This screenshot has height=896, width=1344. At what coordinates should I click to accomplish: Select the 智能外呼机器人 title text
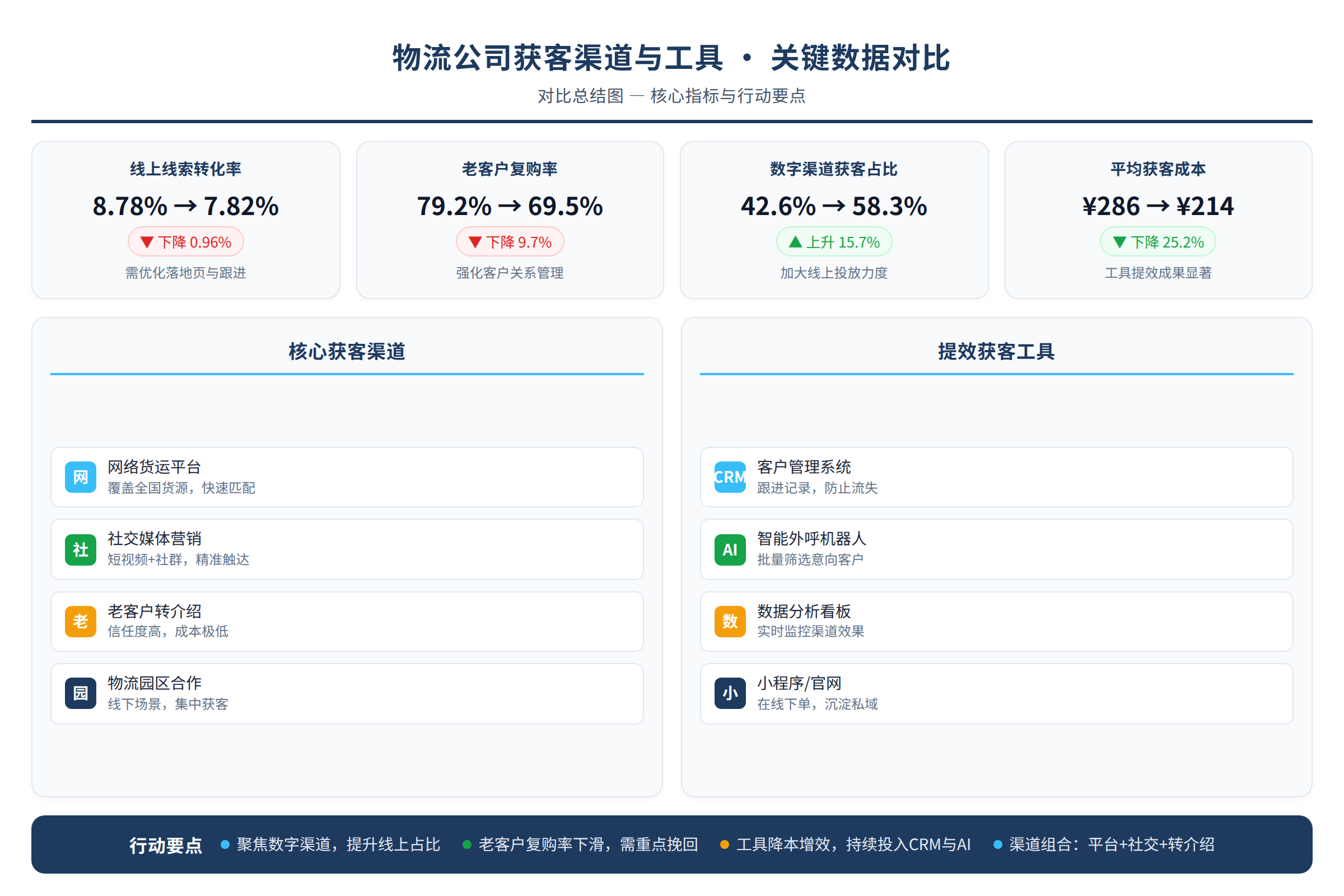point(812,539)
